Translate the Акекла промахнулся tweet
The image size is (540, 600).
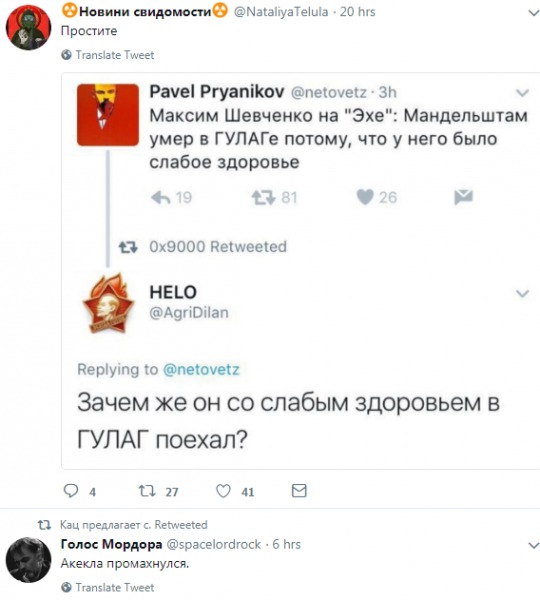coord(108,587)
